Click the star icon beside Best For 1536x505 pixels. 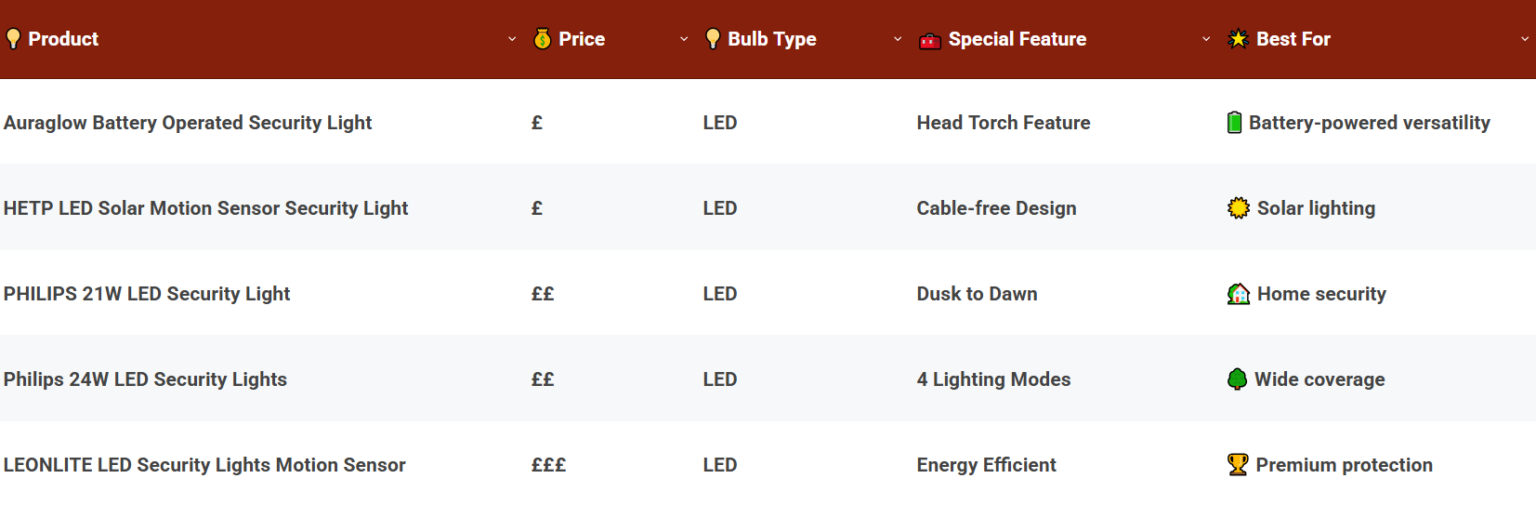tap(1238, 39)
